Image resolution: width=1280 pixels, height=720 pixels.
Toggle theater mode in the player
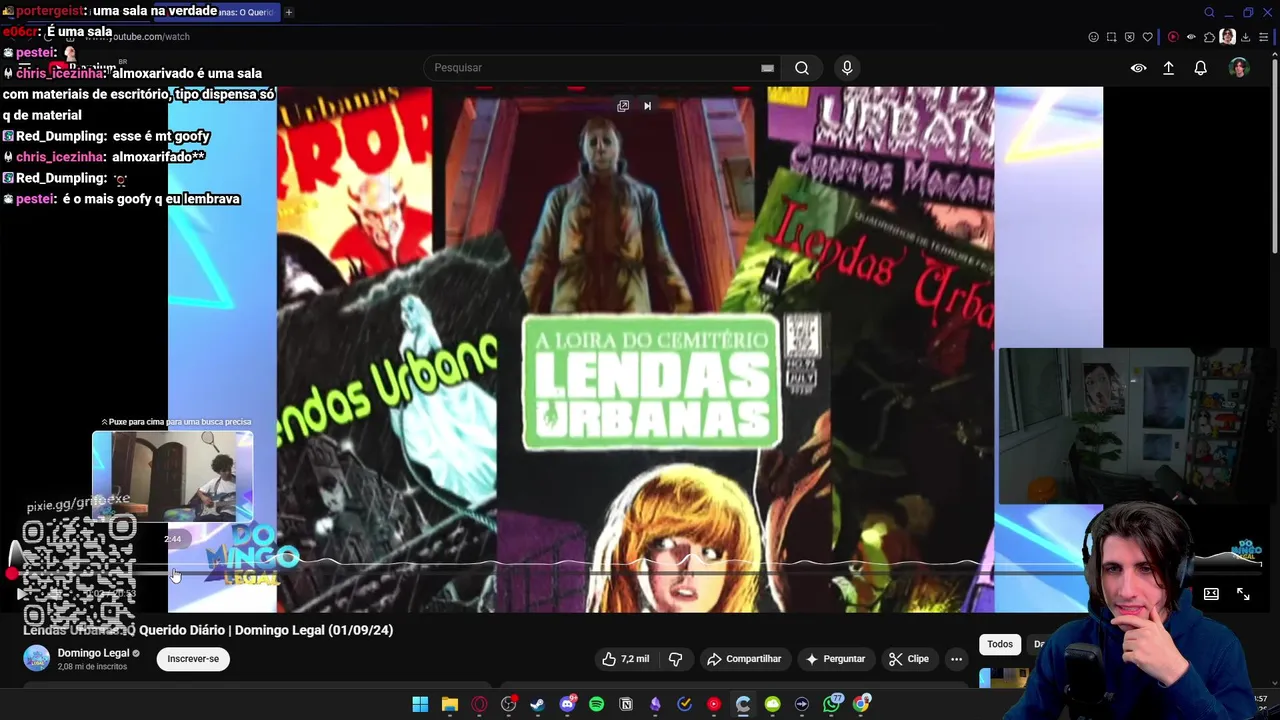tap(1211, 594)
